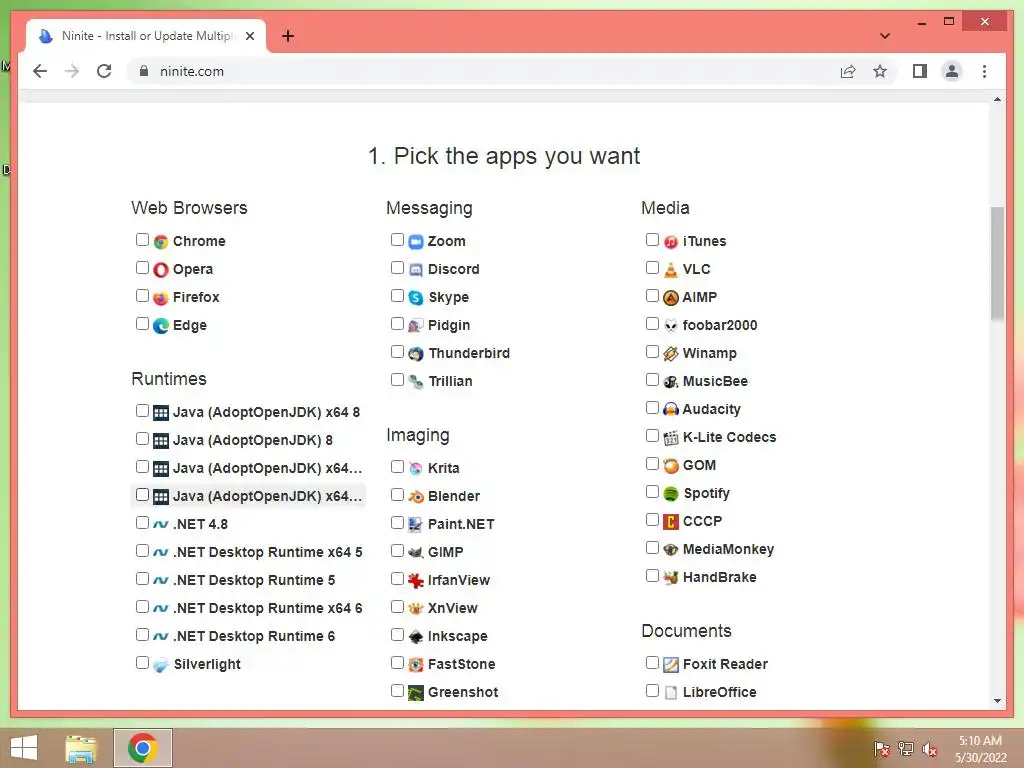Open the side panel icon in Chrome toolbar

point(920,71)
